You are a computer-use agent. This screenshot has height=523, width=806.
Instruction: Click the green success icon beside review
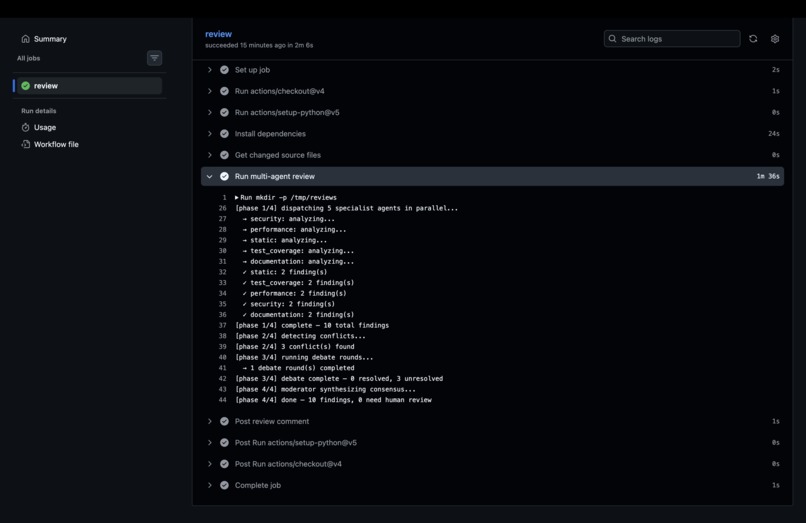pyautogui.click(x=26, y=86)
